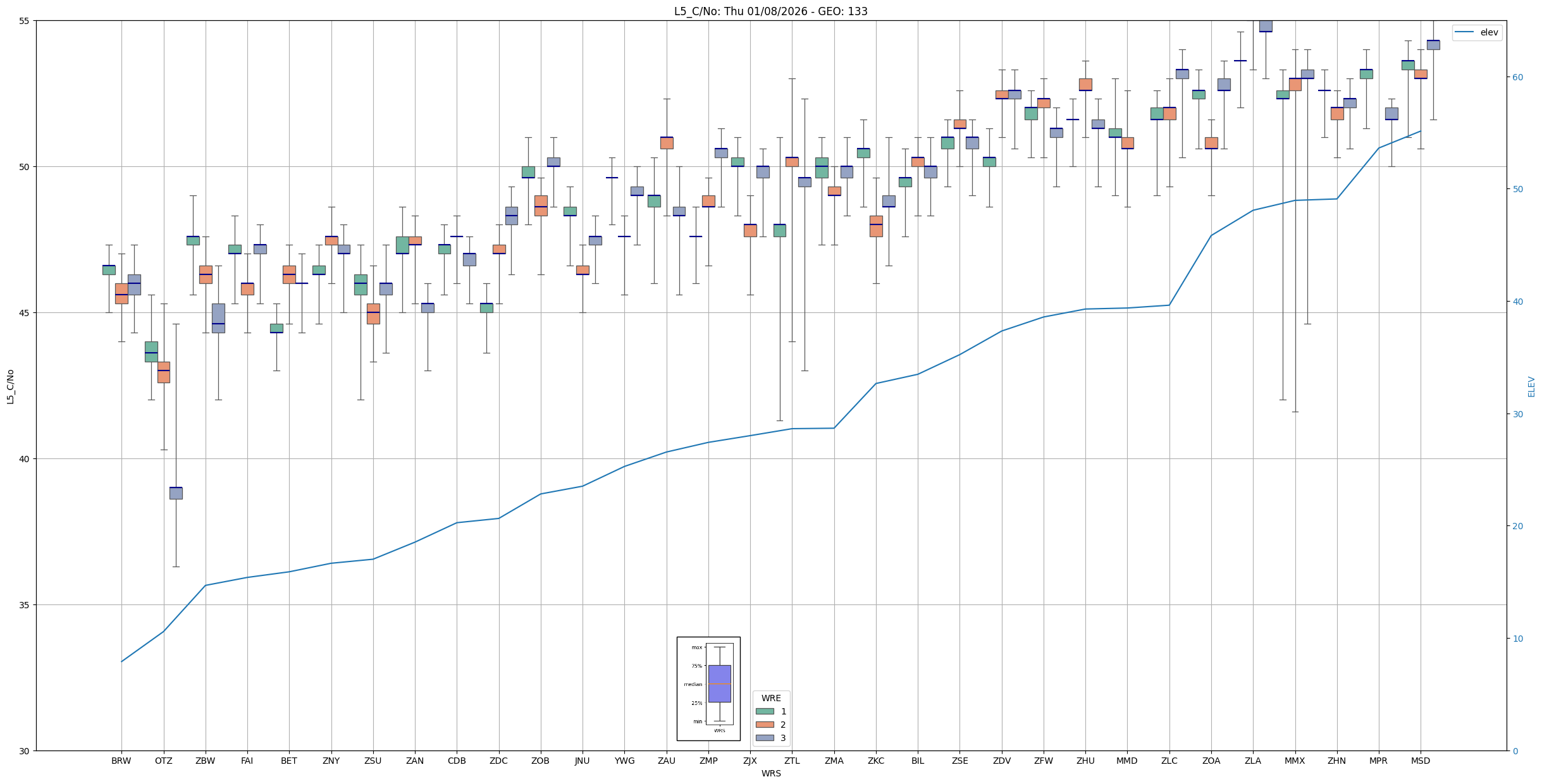Click the BRW station label
Image resolution: width=1542 pixels, height=784 pixels.
coord(121,761)
